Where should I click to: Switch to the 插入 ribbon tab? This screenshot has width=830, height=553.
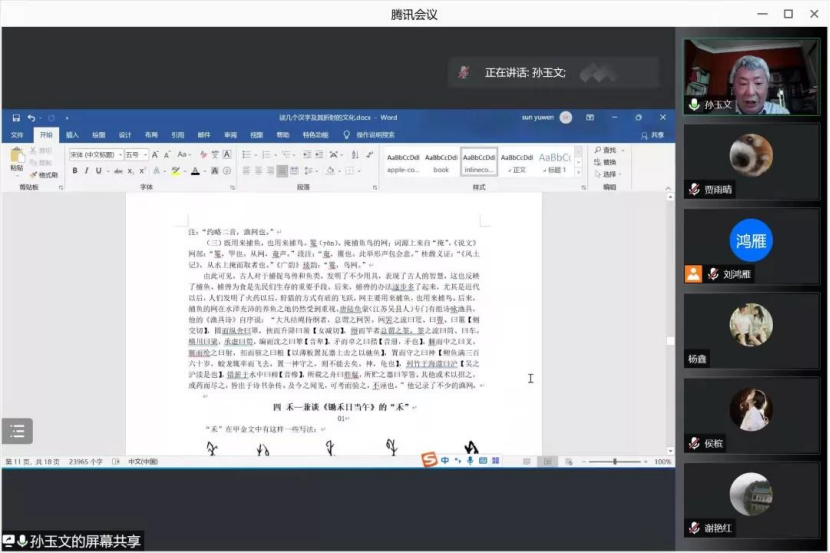pyautogui.click(x=72, y=134)
